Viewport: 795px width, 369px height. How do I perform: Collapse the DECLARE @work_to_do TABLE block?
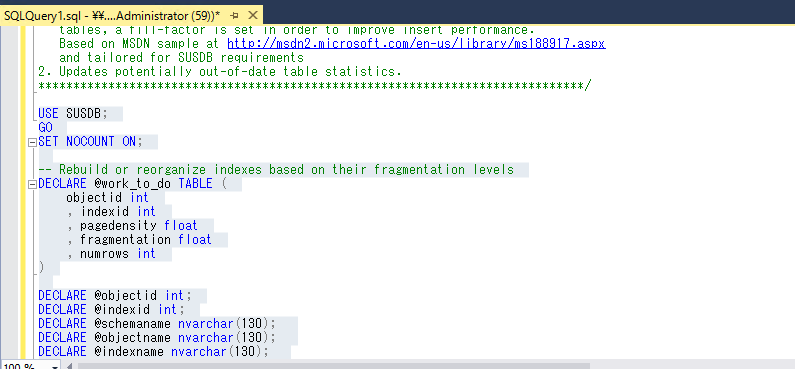(32, 184)
